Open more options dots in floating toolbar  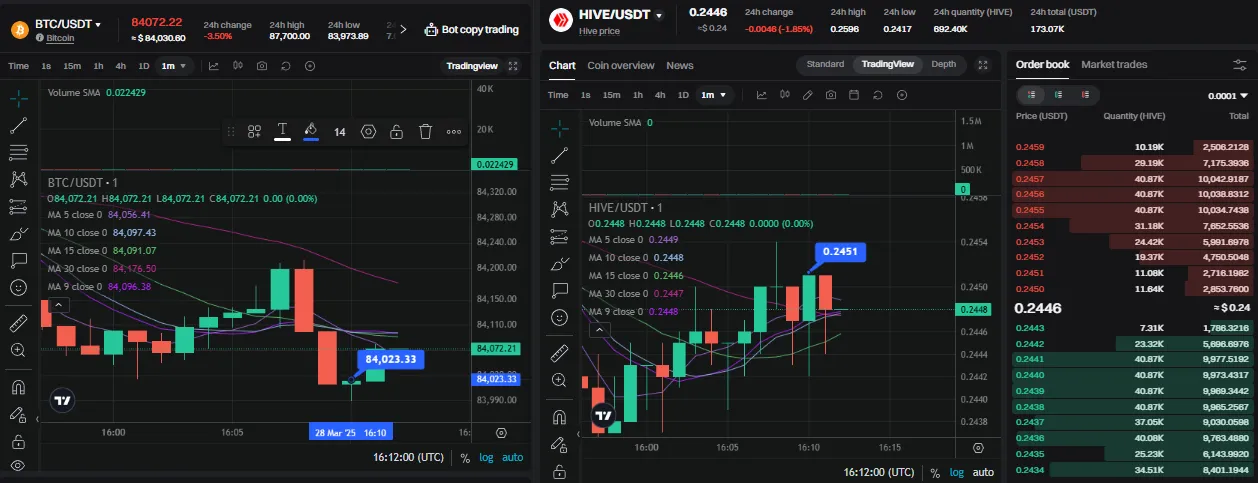[454, 132]
